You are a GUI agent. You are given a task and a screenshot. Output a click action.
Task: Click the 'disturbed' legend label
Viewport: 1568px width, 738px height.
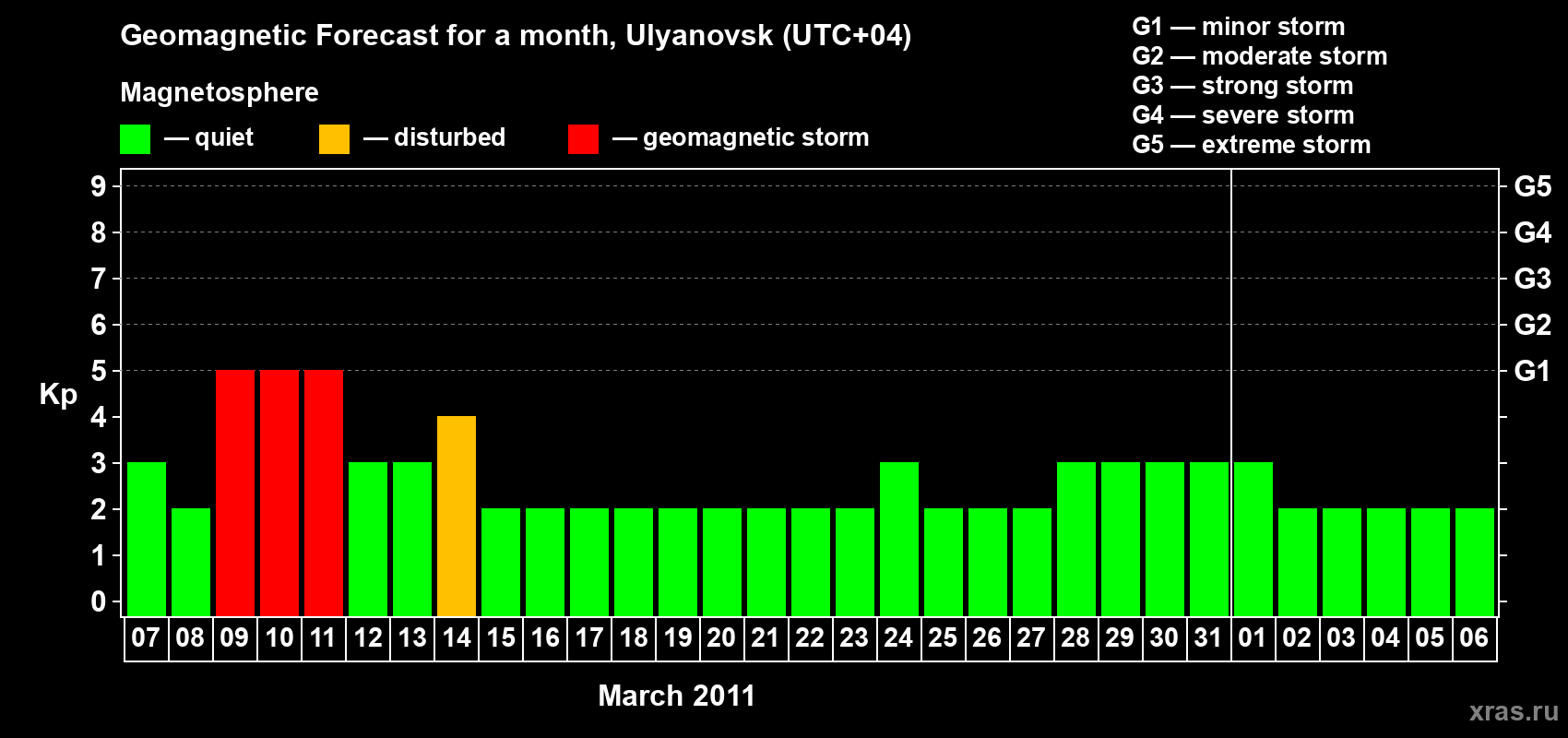point(449,137)
